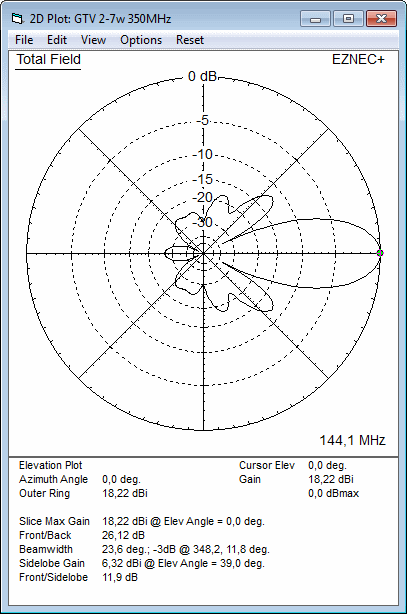Maximize the 2D Plot window

coord(348,19)
